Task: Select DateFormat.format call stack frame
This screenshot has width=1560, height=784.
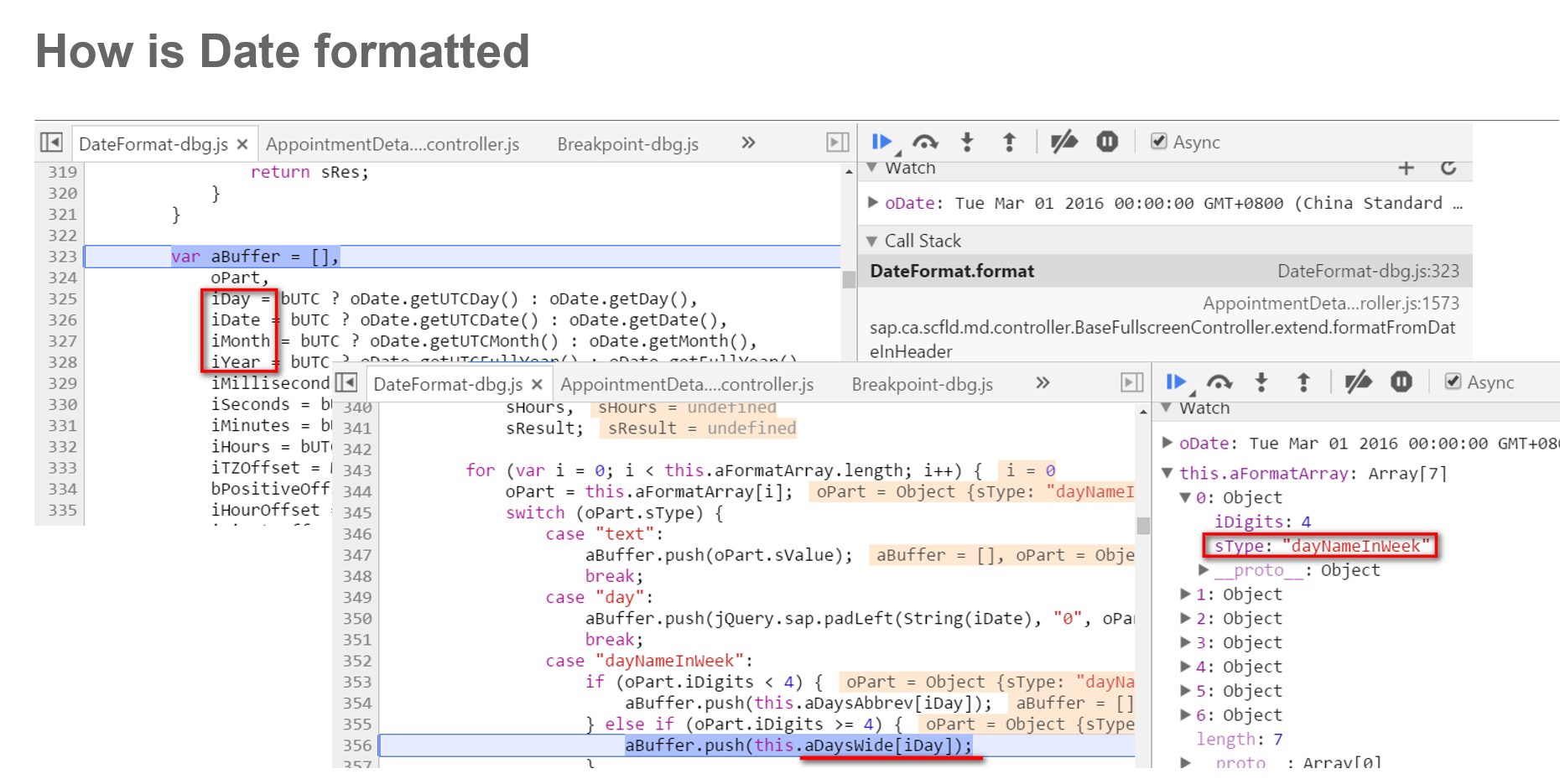Action: [1164, 271]
